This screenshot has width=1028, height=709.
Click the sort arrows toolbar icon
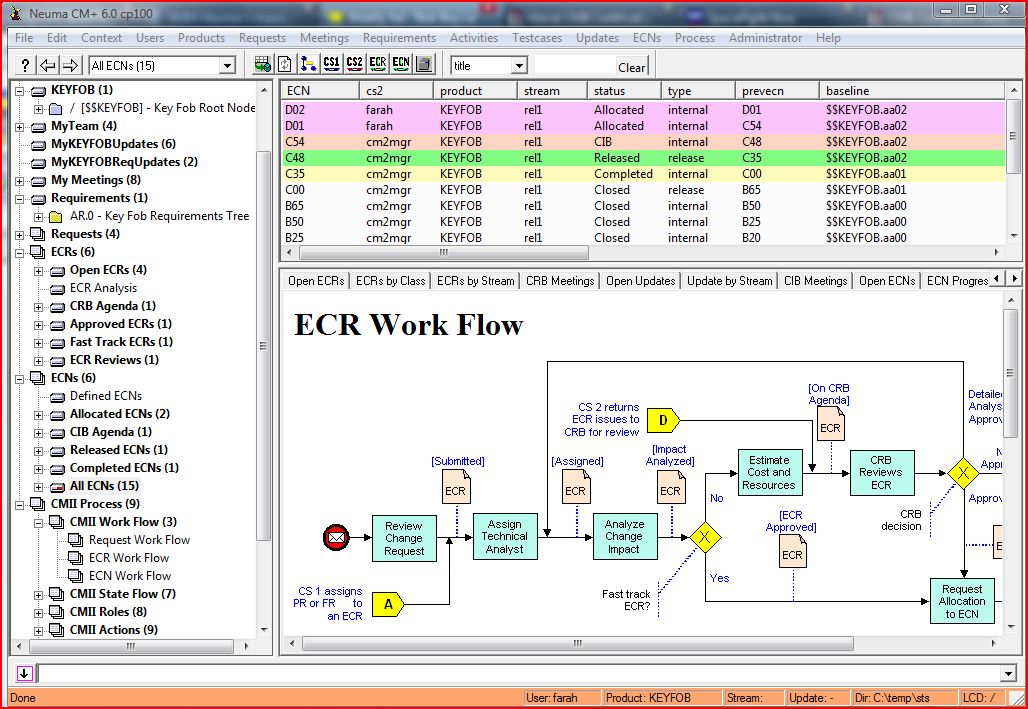click(x=308, y=64)
